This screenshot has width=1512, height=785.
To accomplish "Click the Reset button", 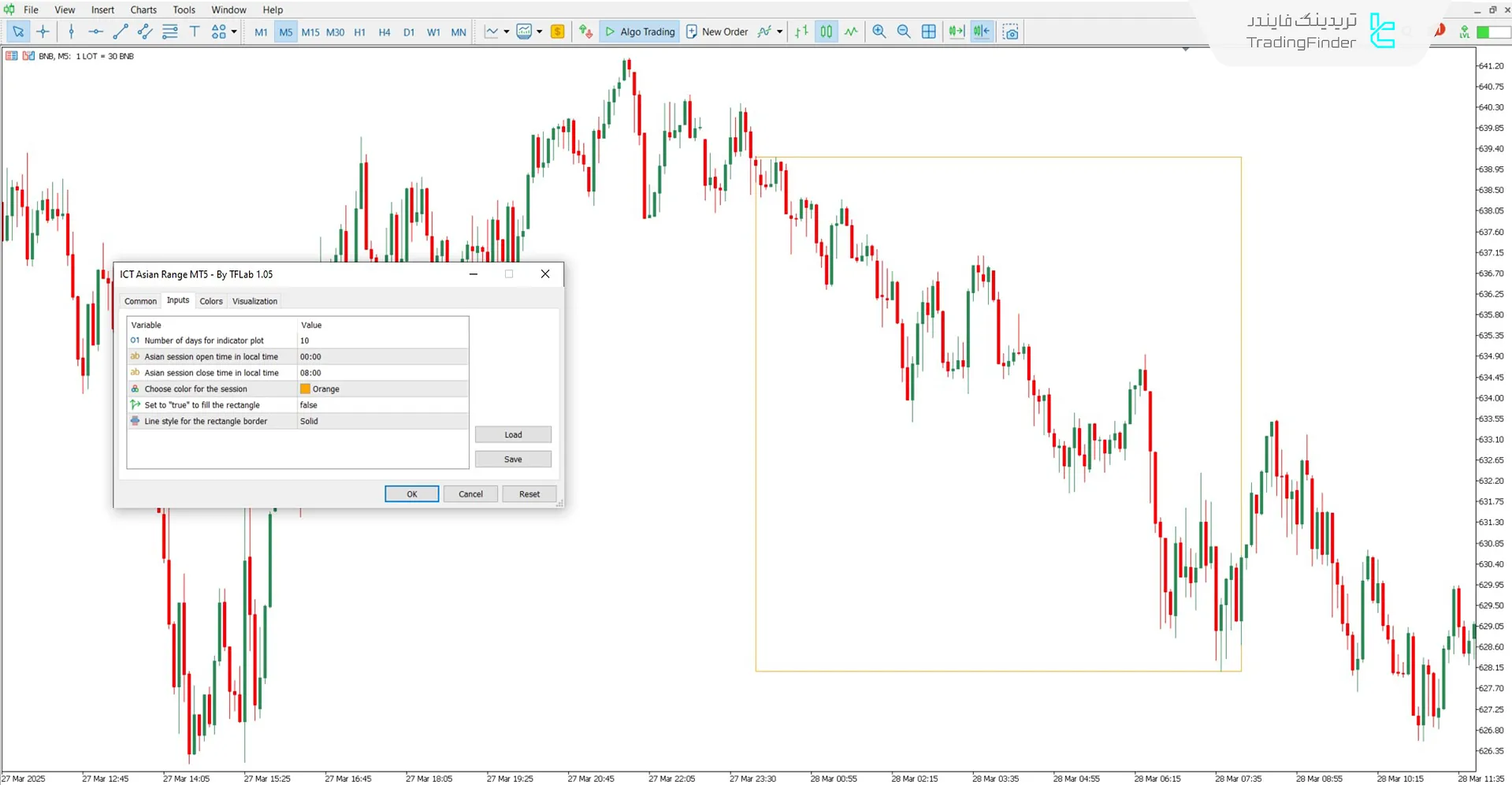I will 529,494.
